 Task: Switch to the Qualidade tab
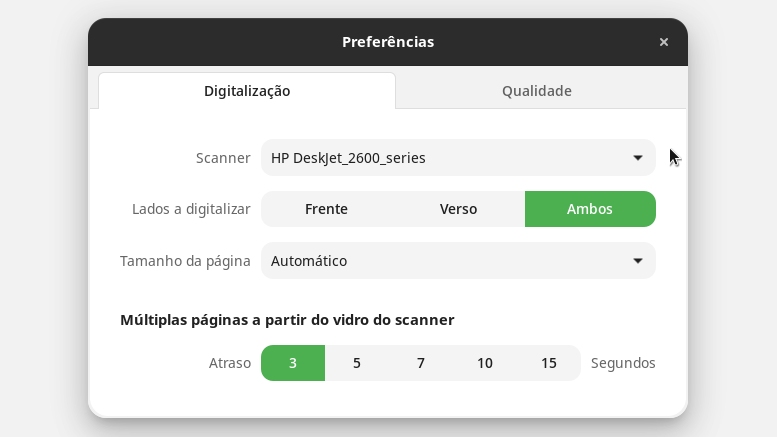[537, 91]
